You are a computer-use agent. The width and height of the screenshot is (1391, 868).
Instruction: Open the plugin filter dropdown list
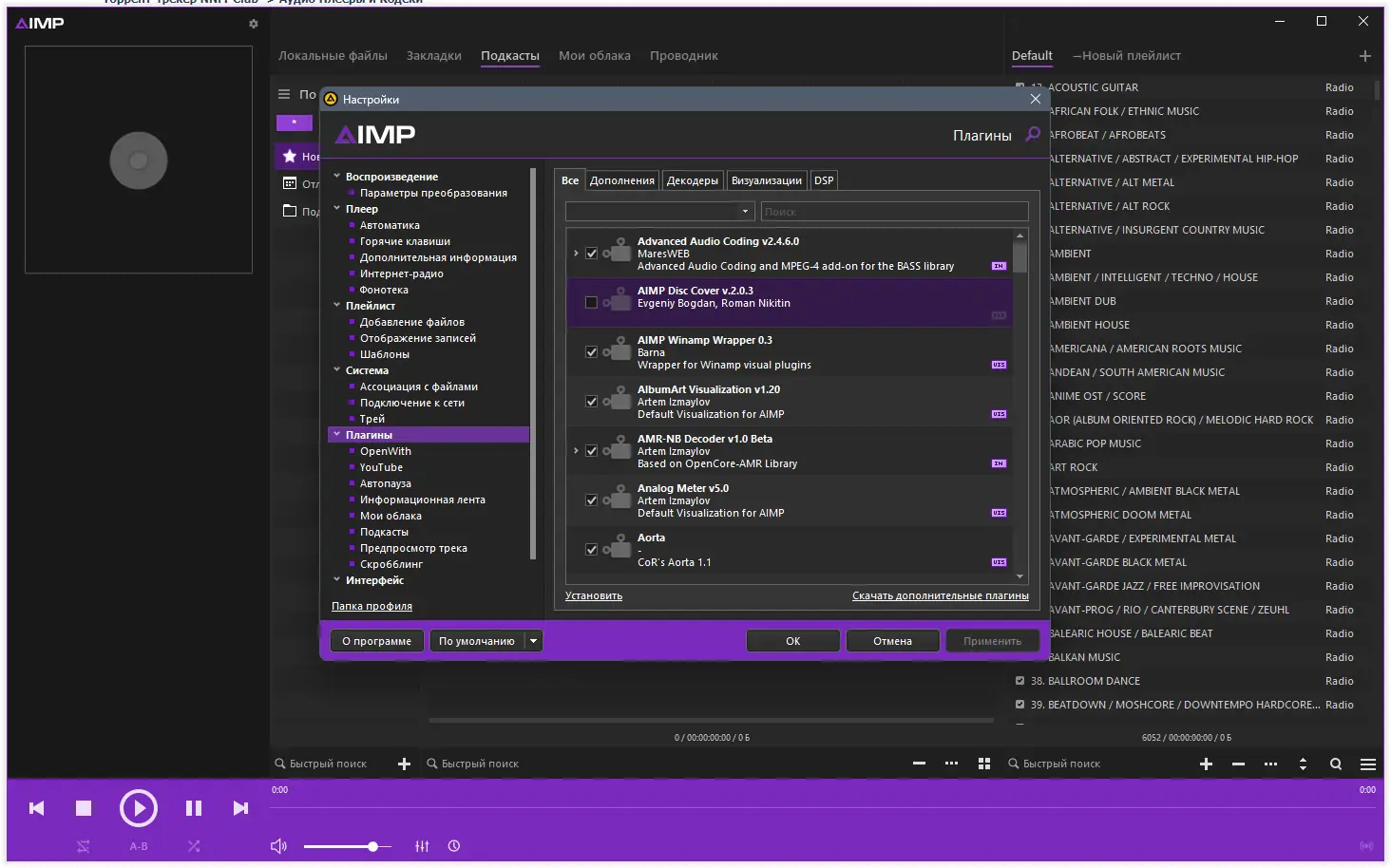pyautogui.click(x=659, y=212)
